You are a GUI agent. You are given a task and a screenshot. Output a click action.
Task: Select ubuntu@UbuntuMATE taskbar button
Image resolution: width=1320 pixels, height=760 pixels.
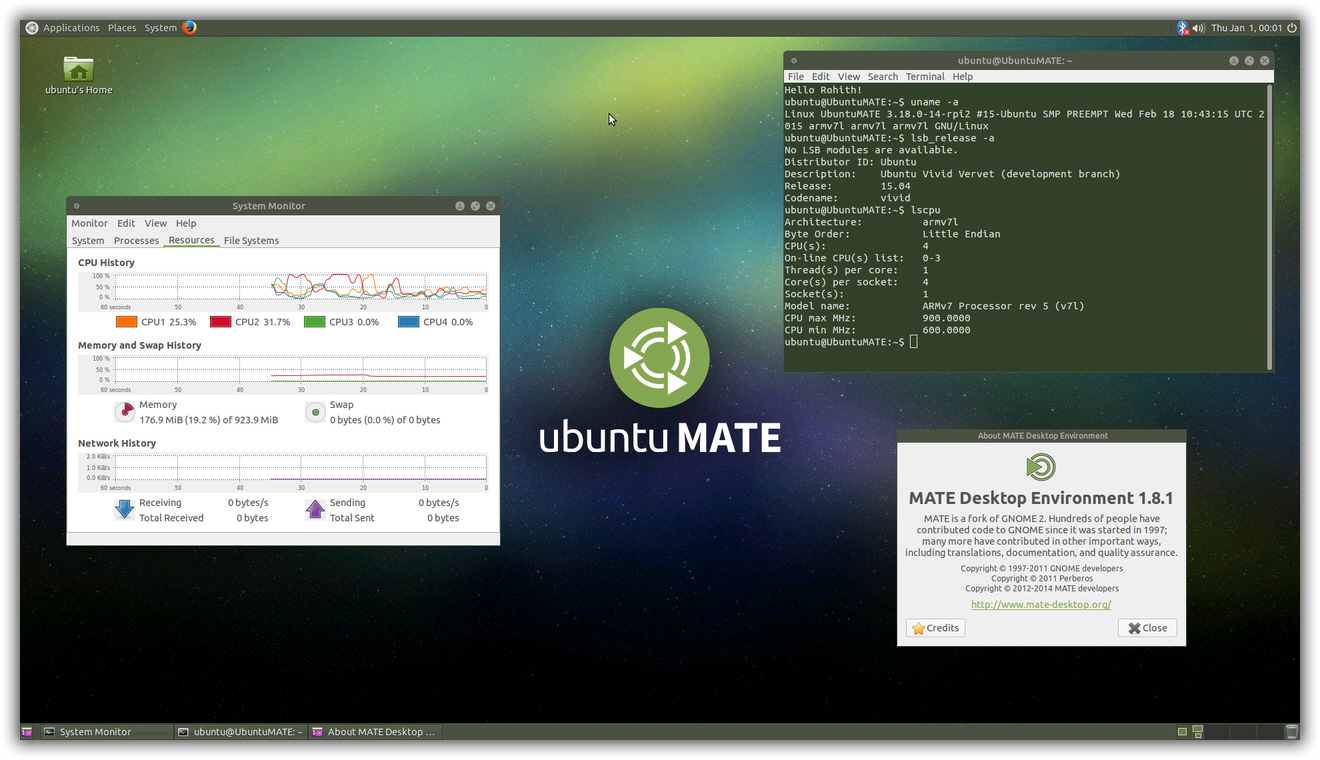tap(240, 732)
